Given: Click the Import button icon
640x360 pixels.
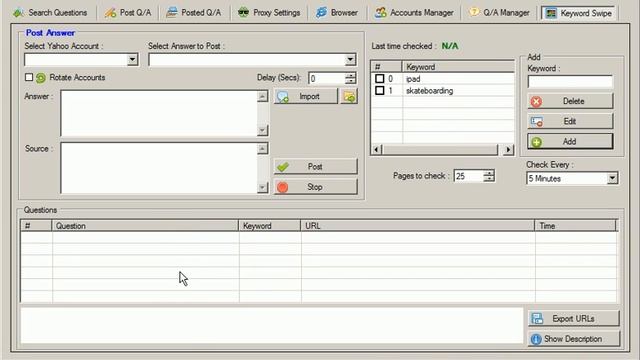Looking at the screenshot, I should (282, 97).
